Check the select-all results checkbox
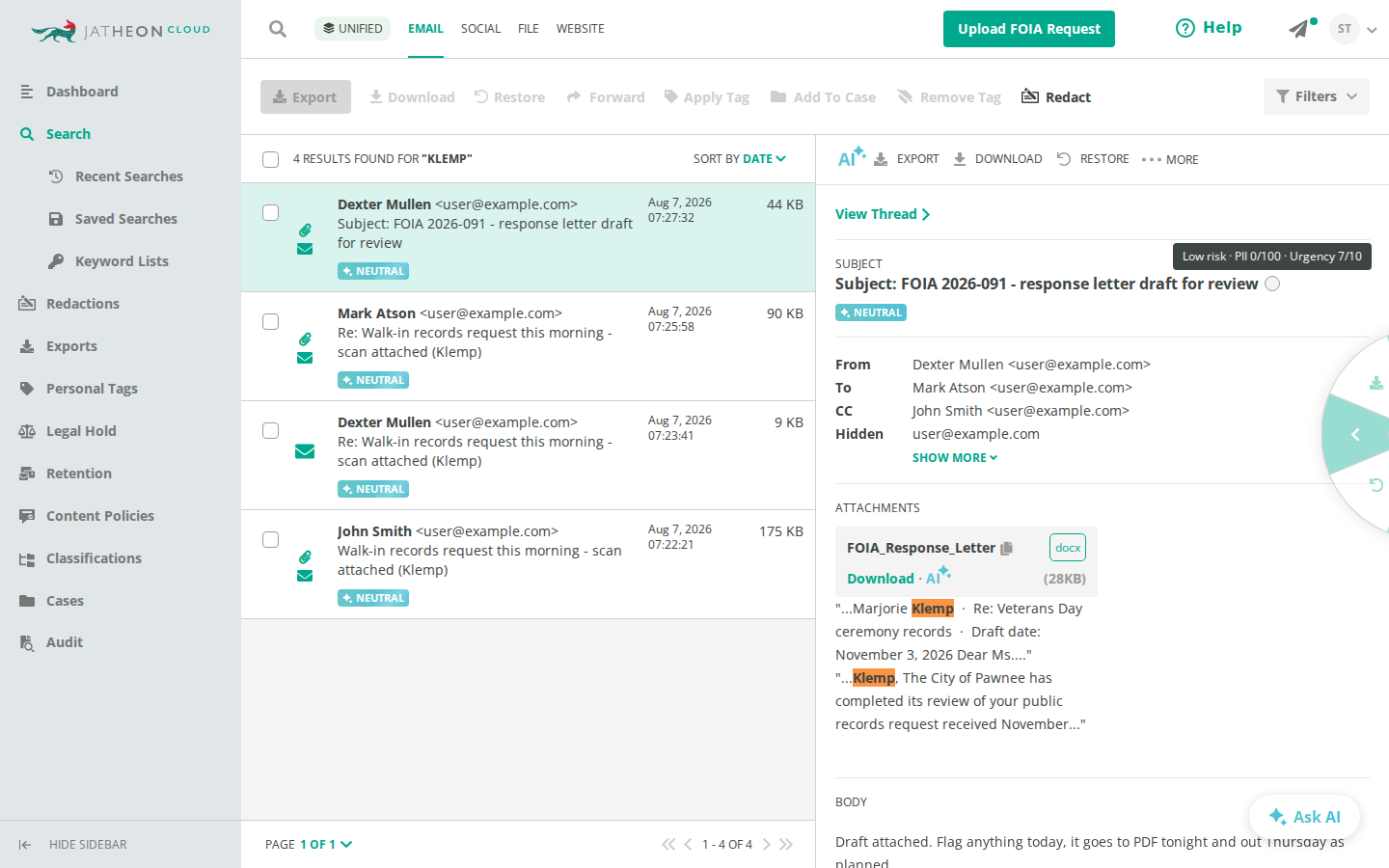The height and width of the screenshot is (868, 1389). pyautogui.click(x=271, y=159)
